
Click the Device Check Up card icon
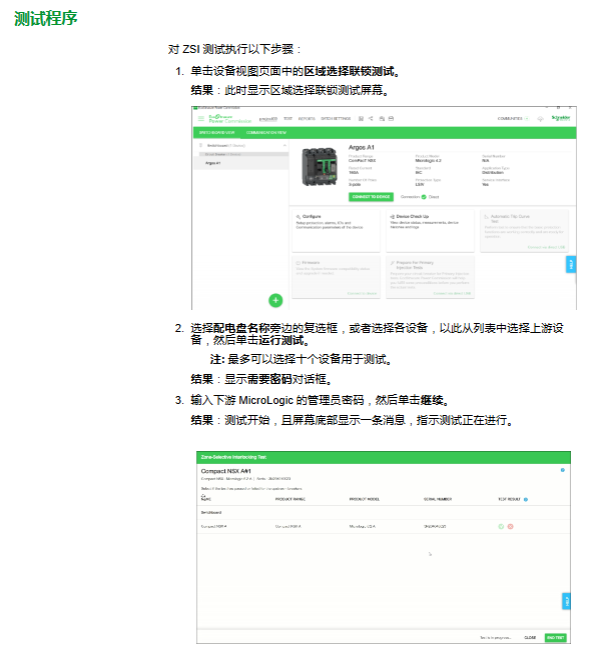click(x=392, y=216)
